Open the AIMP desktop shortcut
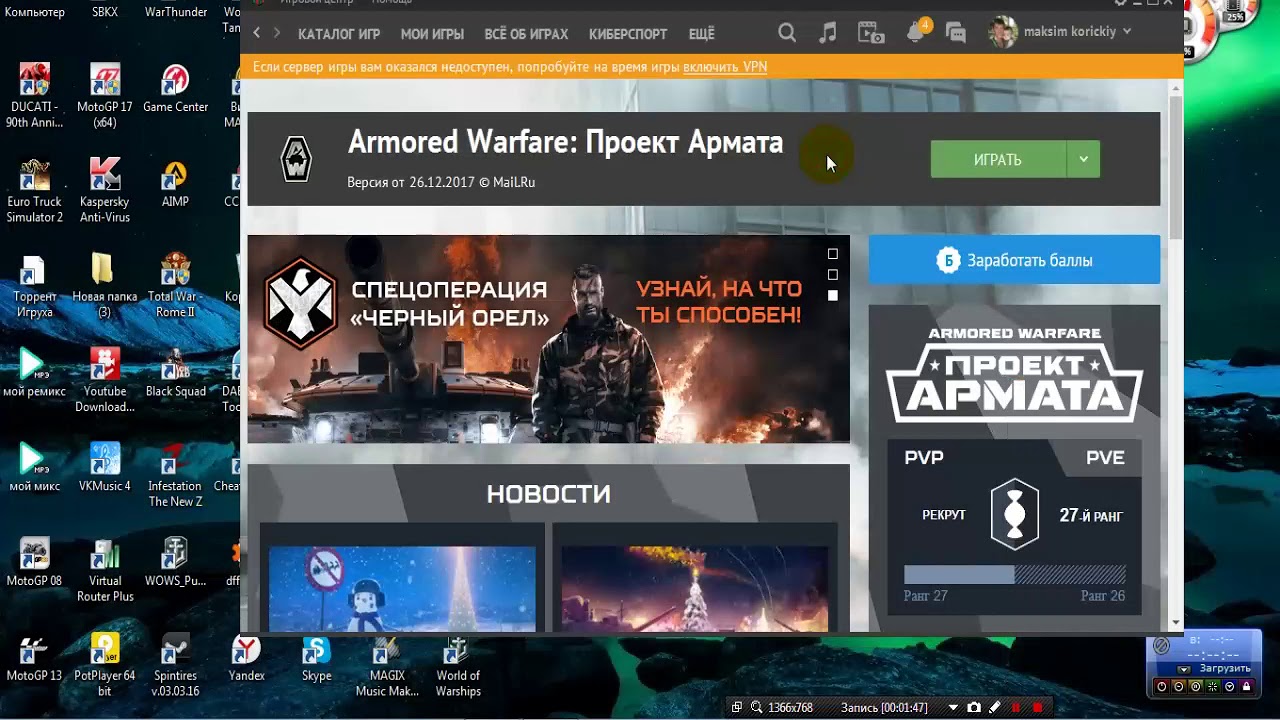Image resolution: width=1280 pixels, height=720 pixels. pyautogui.click(x=175, y=184)
